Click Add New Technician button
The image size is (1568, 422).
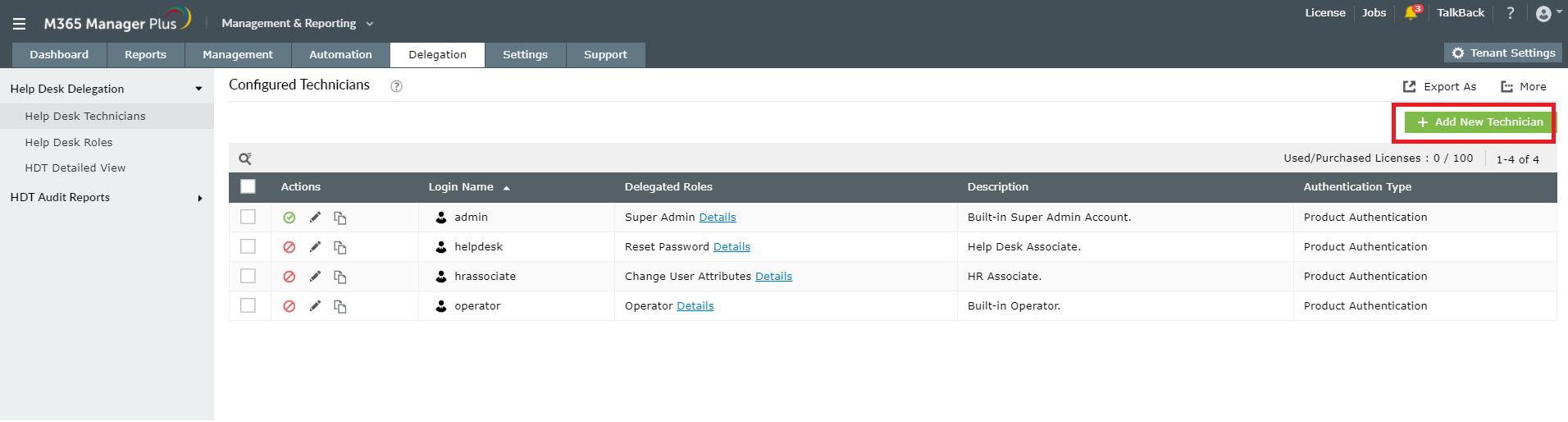pyautogui.click(x=1479, y=122)
